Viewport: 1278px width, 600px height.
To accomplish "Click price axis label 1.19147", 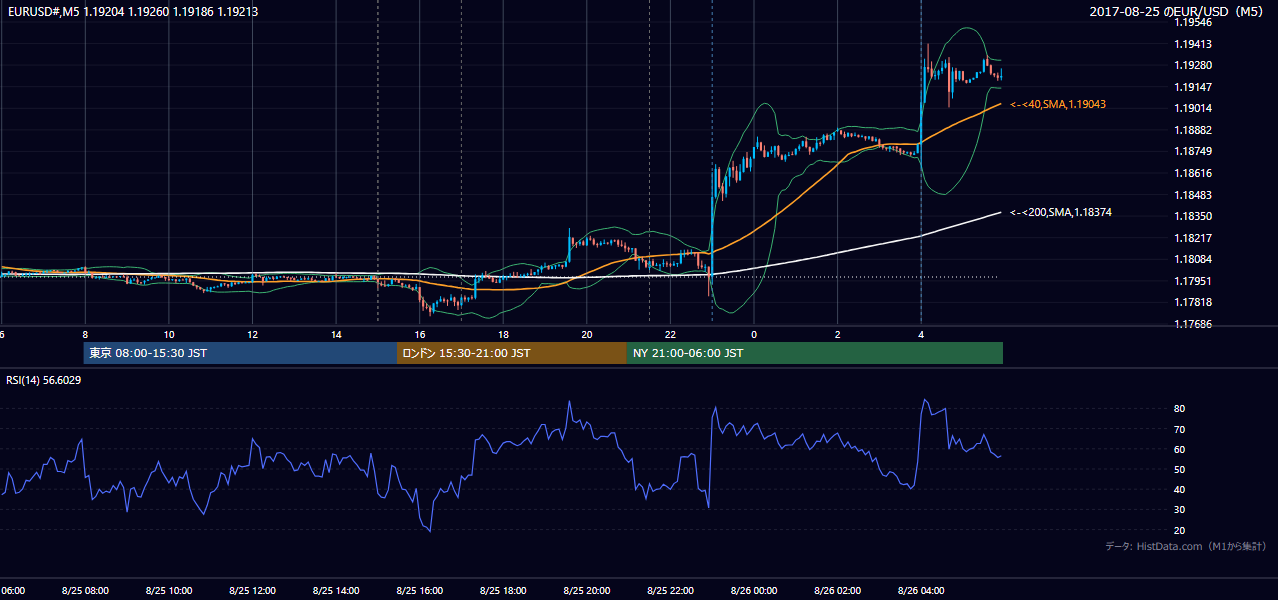I will [1192, 87].
